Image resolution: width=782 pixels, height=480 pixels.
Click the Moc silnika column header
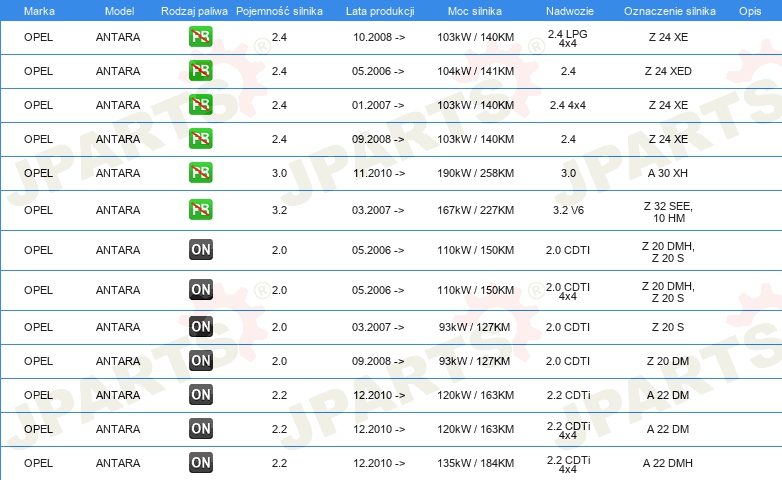[475, 11]
